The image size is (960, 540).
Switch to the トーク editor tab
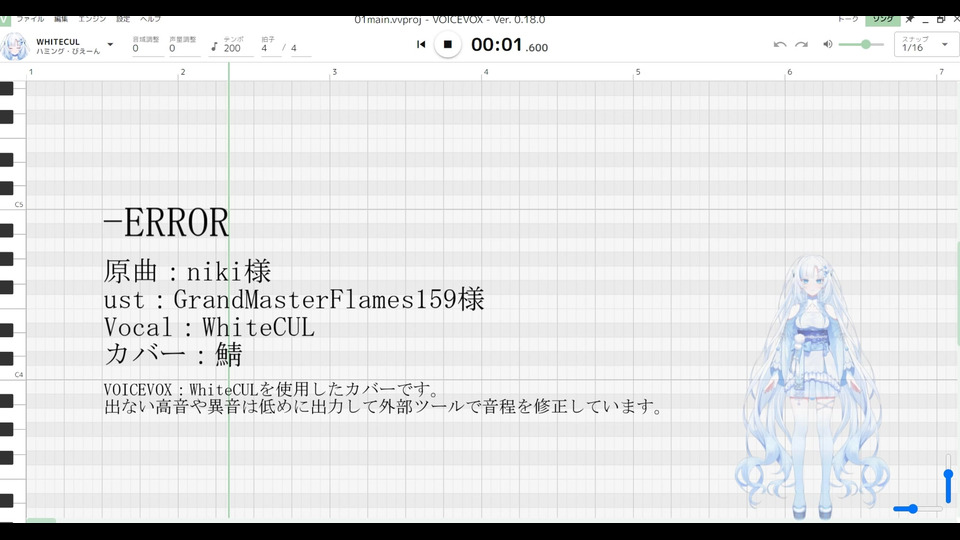(x=848, y=19)
